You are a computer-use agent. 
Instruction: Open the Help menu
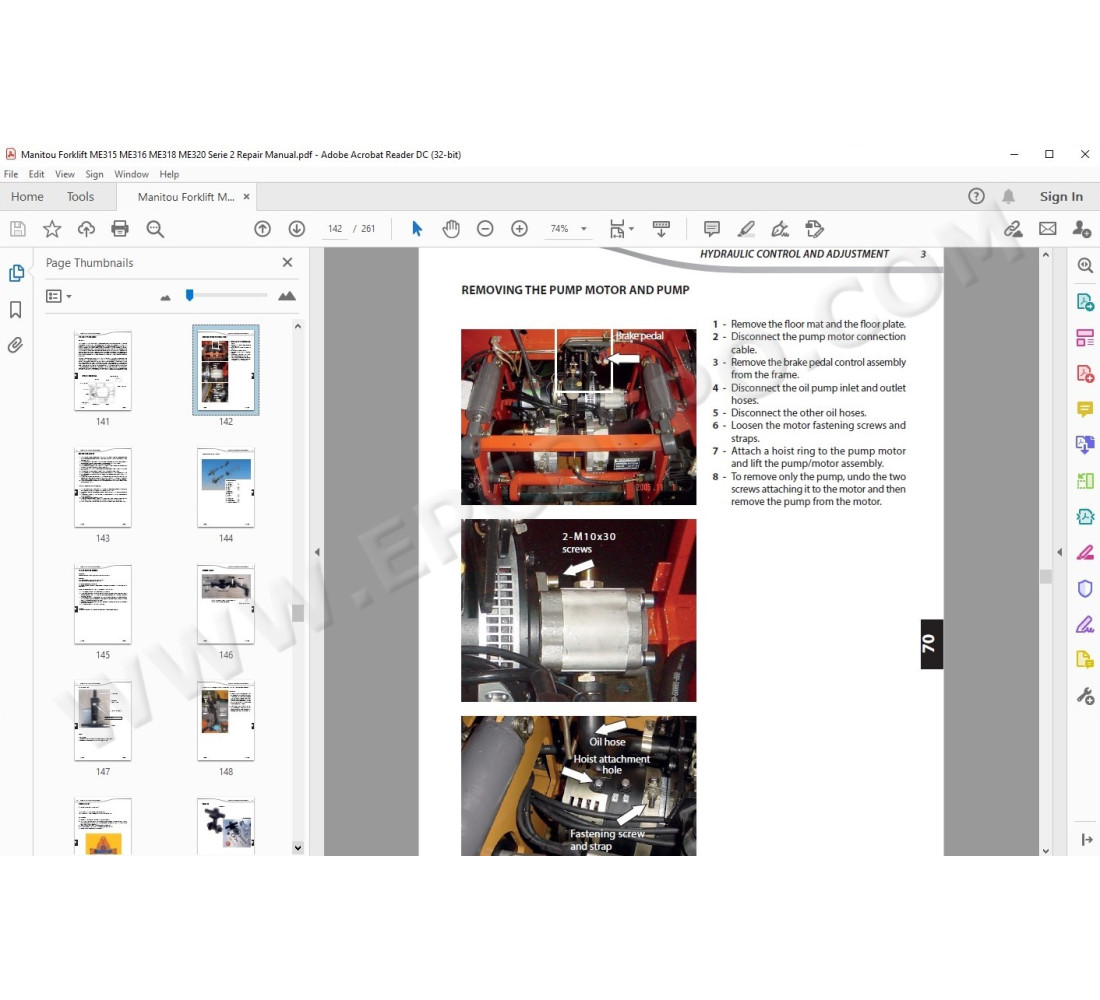point(169,174)
